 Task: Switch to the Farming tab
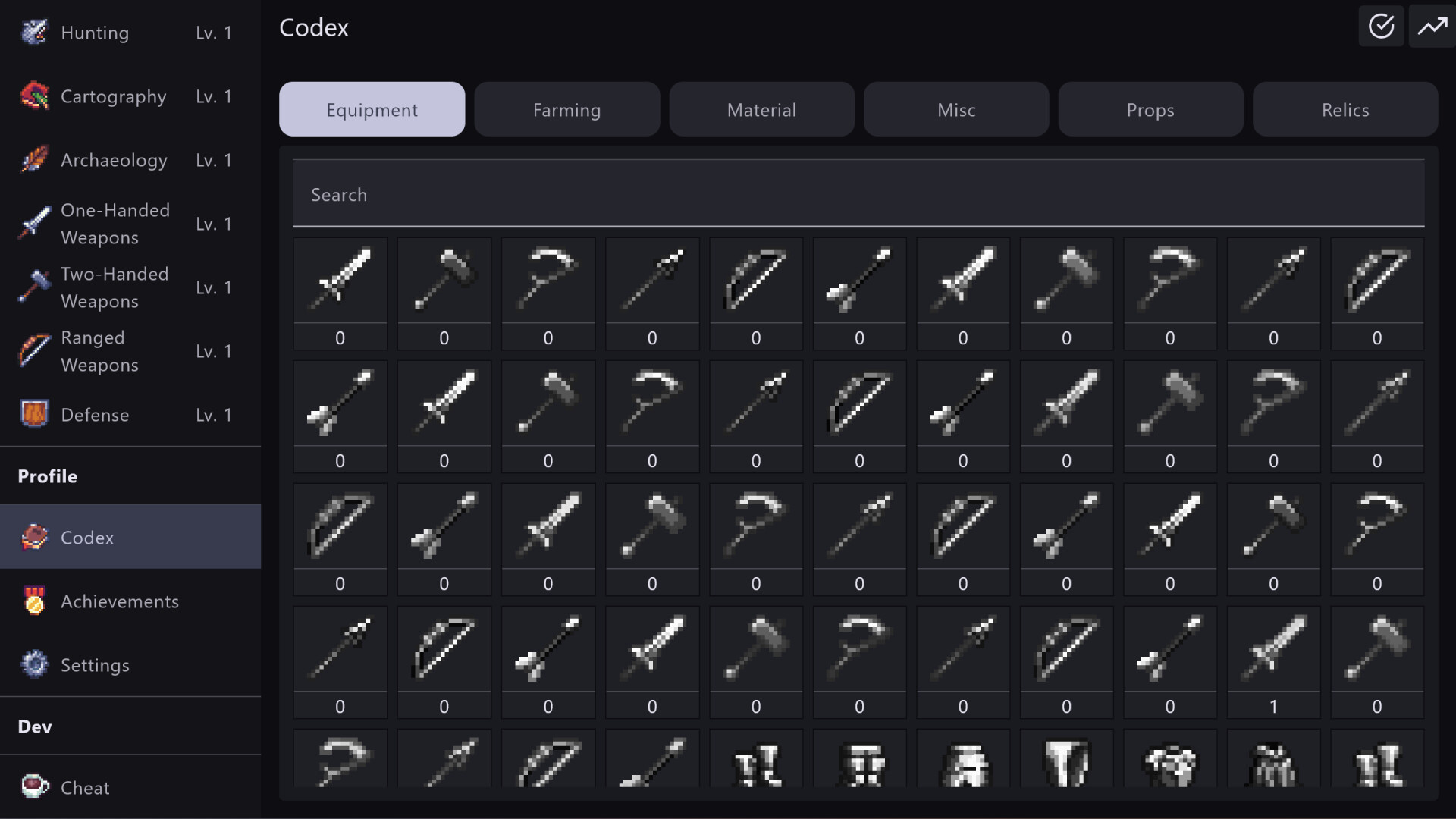(x=566, y=109)
